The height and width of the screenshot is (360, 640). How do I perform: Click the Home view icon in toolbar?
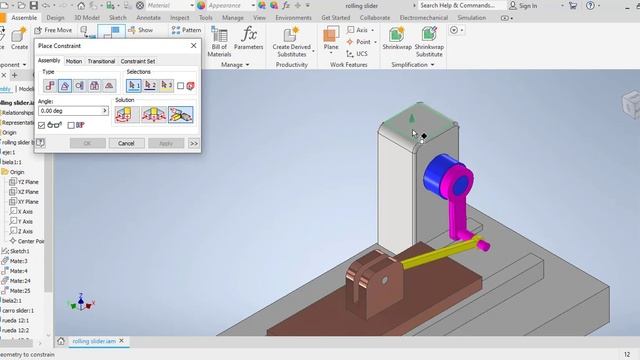coord(81,6)
